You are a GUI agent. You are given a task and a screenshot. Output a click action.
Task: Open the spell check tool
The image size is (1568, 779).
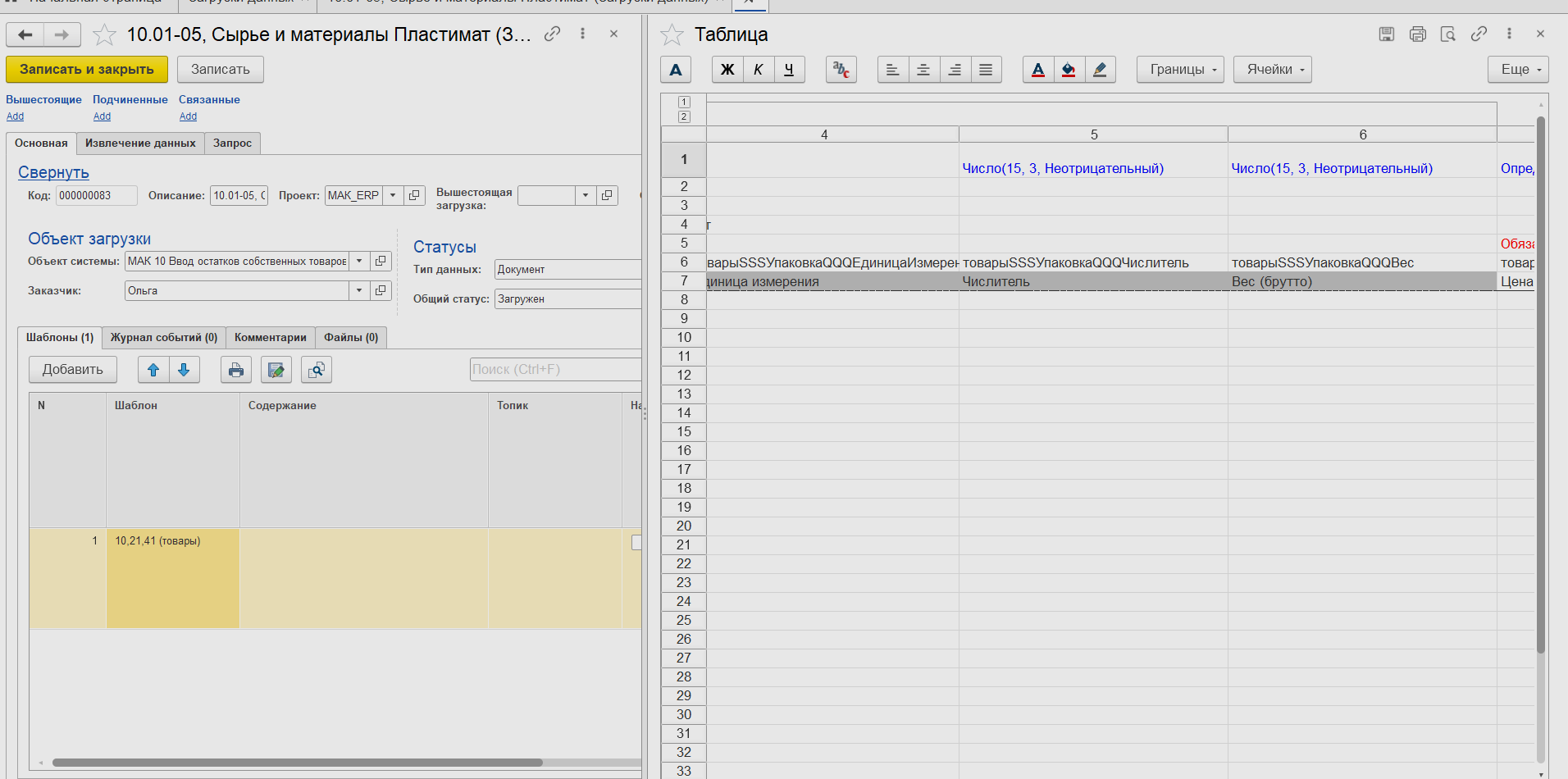841,70
